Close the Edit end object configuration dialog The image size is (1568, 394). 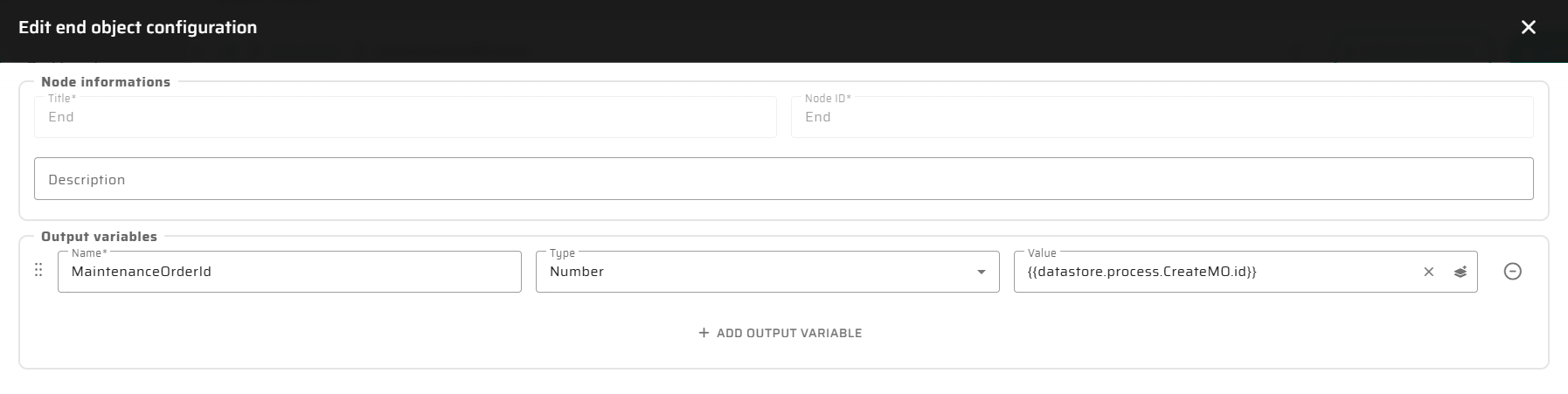click(1528, 28)
